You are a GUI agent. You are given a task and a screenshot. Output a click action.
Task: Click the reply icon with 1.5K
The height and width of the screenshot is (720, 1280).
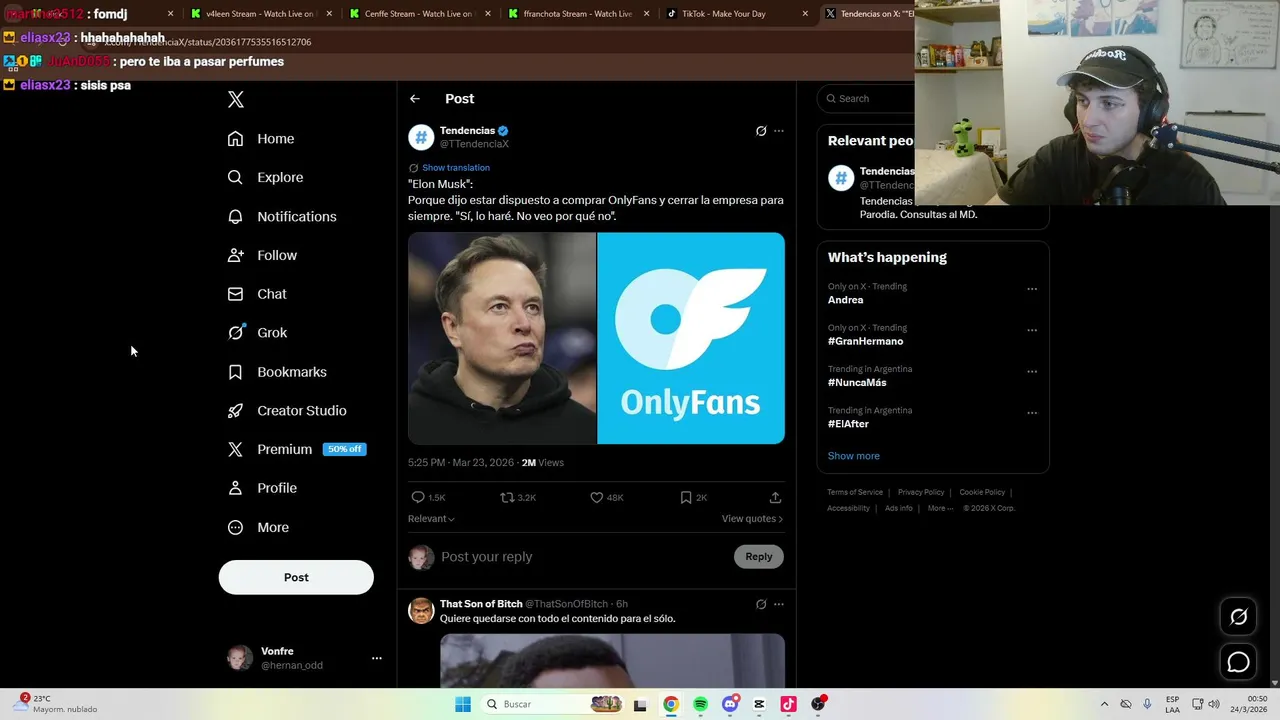tap(418, 497)
